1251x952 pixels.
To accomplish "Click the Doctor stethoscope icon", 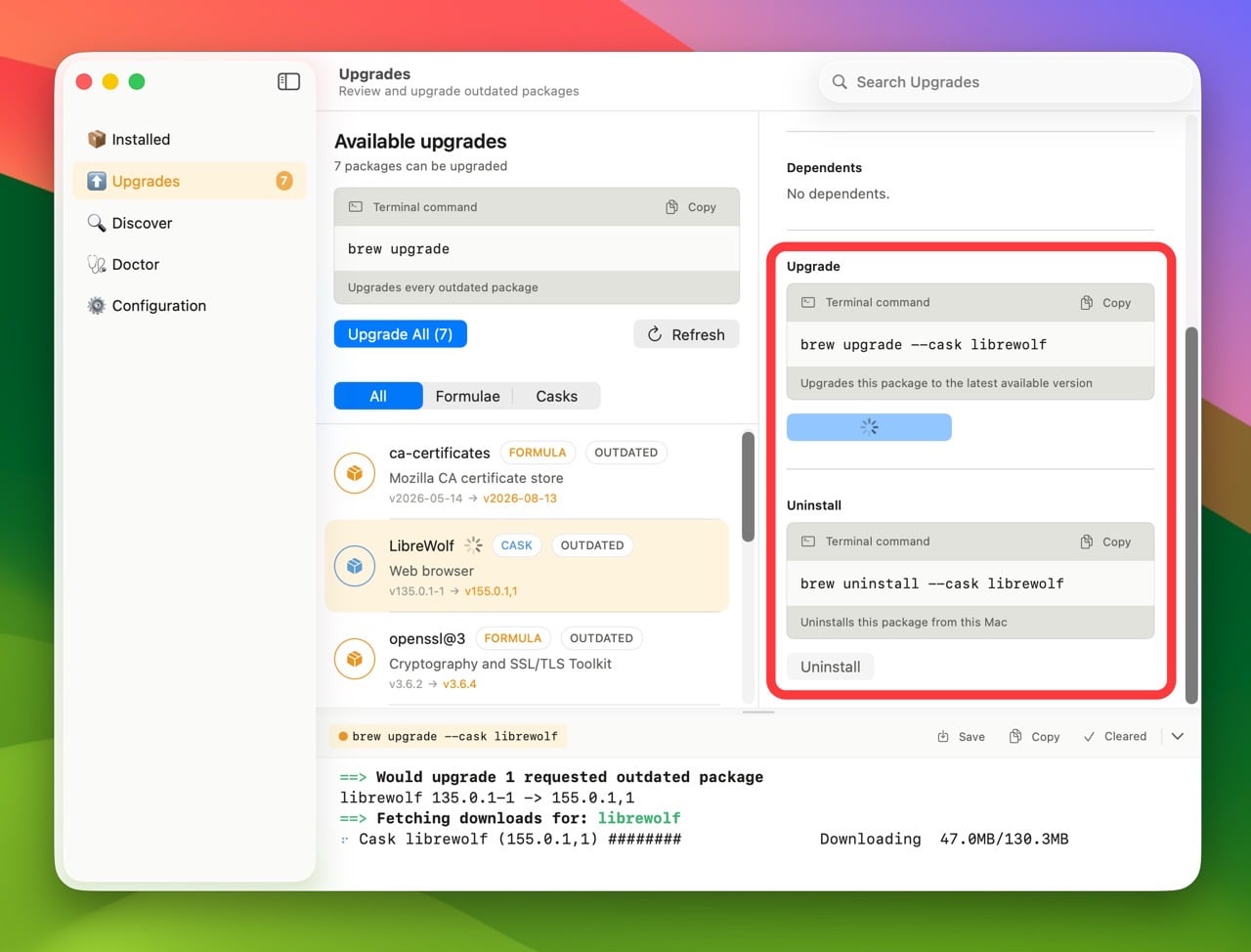I will pyautogui.click(x=96, y=264).
